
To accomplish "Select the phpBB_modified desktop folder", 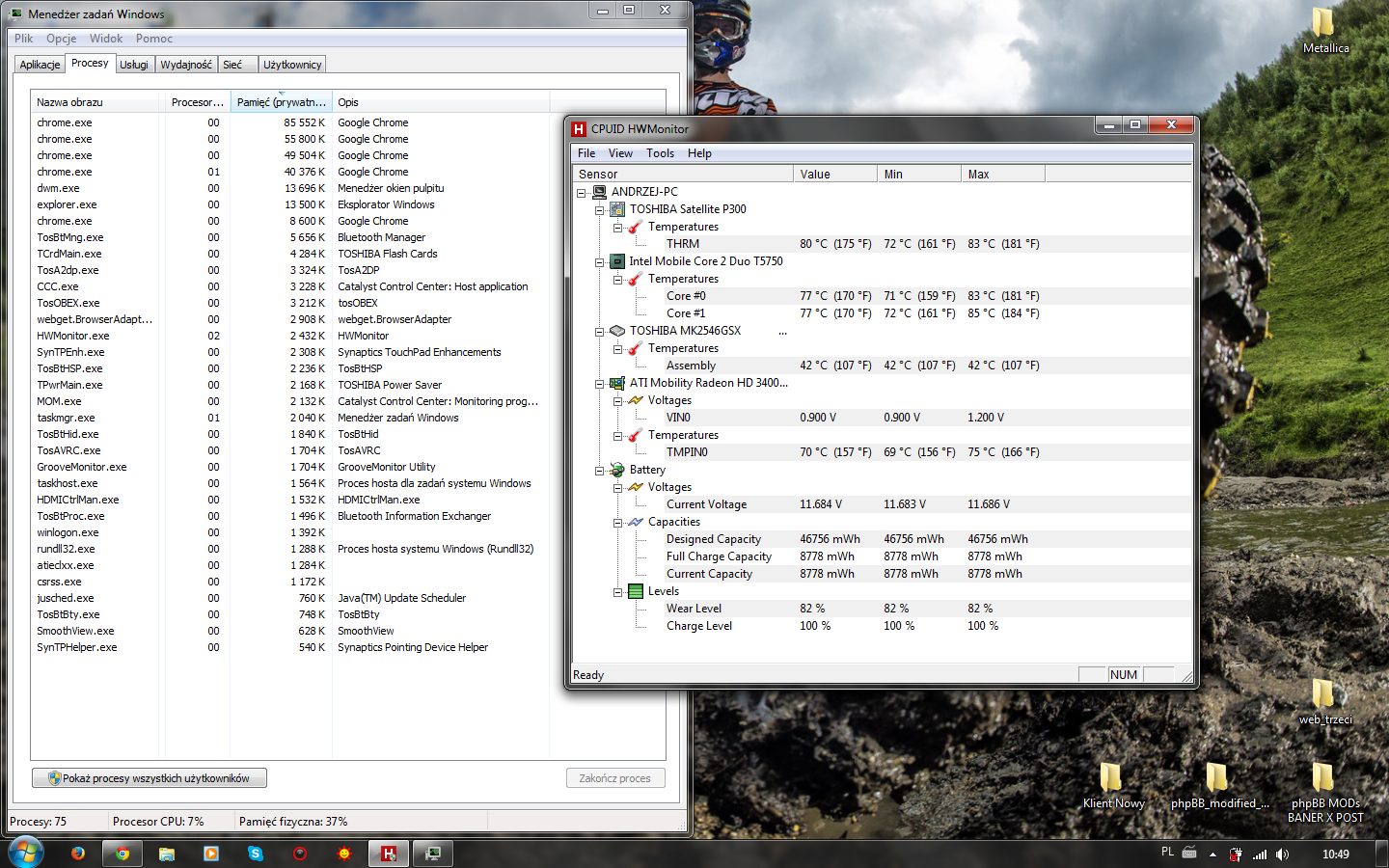I will [1219, 785].
